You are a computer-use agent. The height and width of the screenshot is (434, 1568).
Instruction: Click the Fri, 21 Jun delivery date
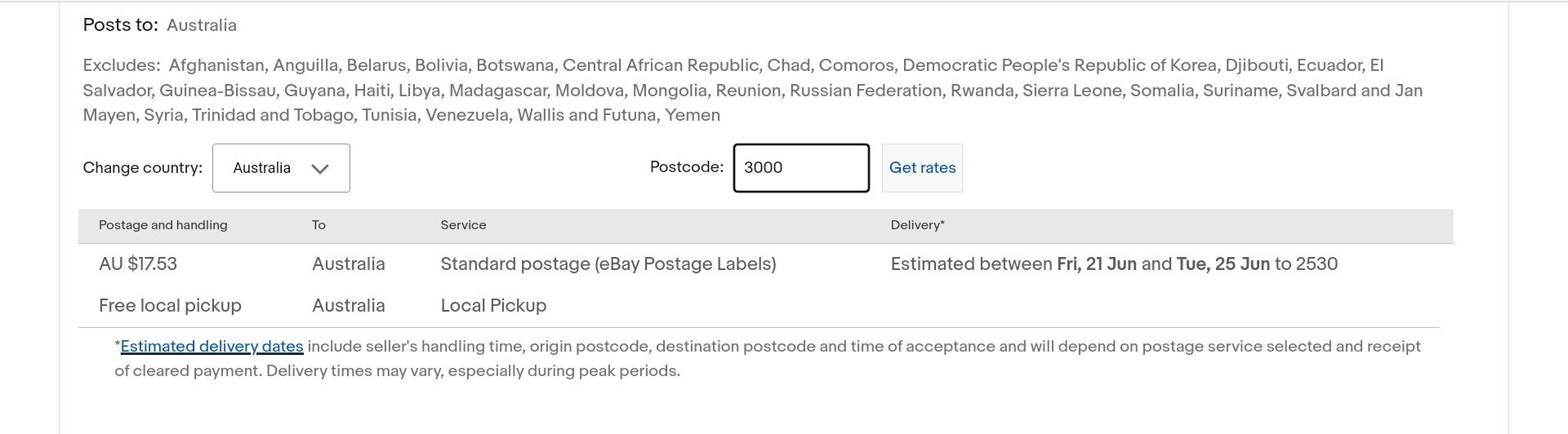coord(1096,264)
